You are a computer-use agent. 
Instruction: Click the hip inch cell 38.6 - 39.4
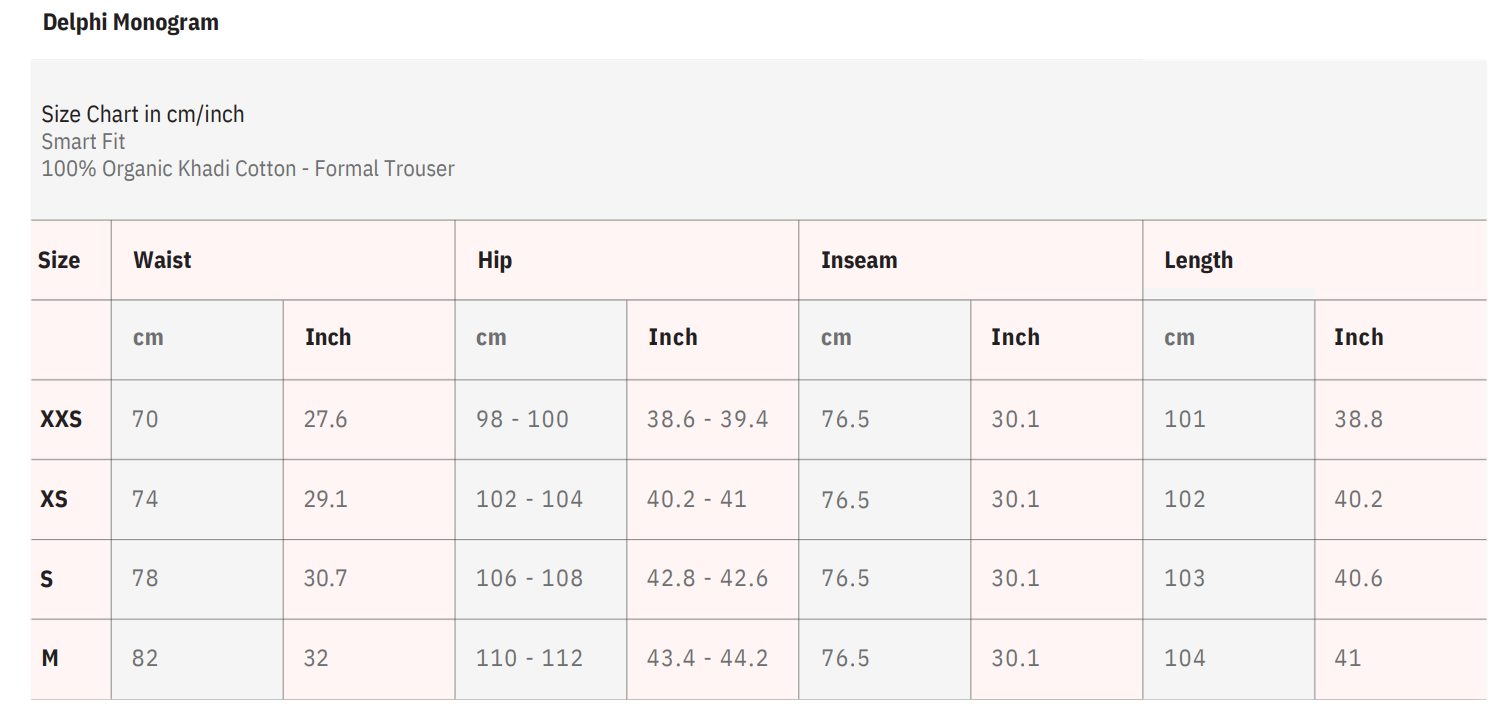707,419
